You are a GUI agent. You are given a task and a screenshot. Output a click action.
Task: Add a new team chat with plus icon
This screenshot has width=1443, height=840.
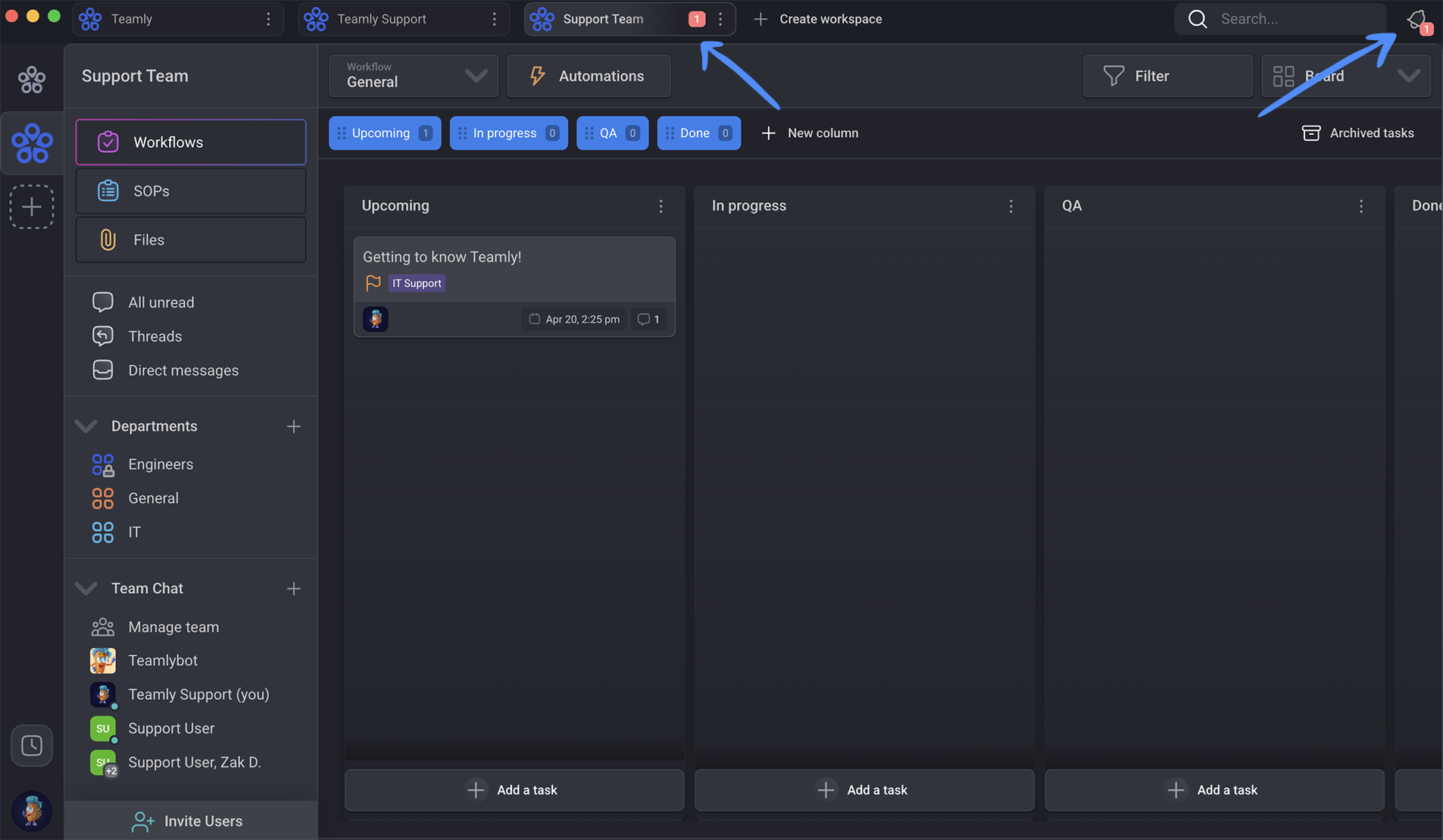294,589
